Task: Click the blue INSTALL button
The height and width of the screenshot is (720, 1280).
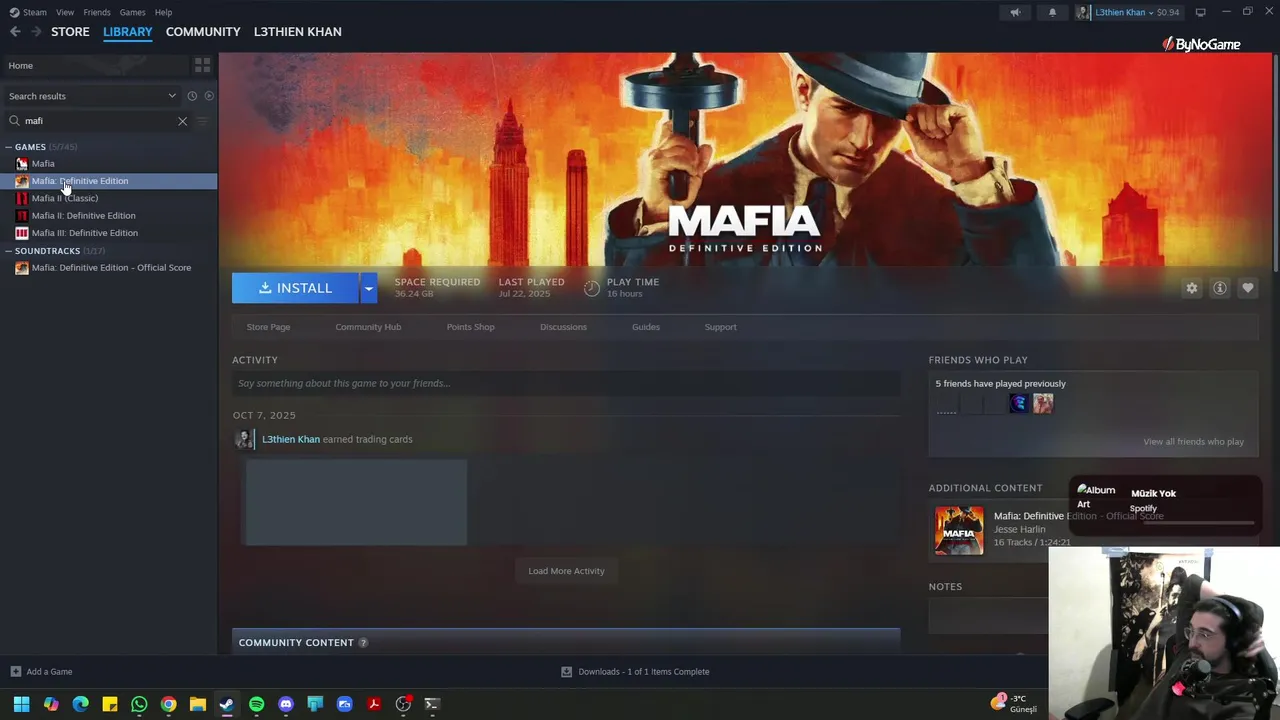Action: point(295,288)
